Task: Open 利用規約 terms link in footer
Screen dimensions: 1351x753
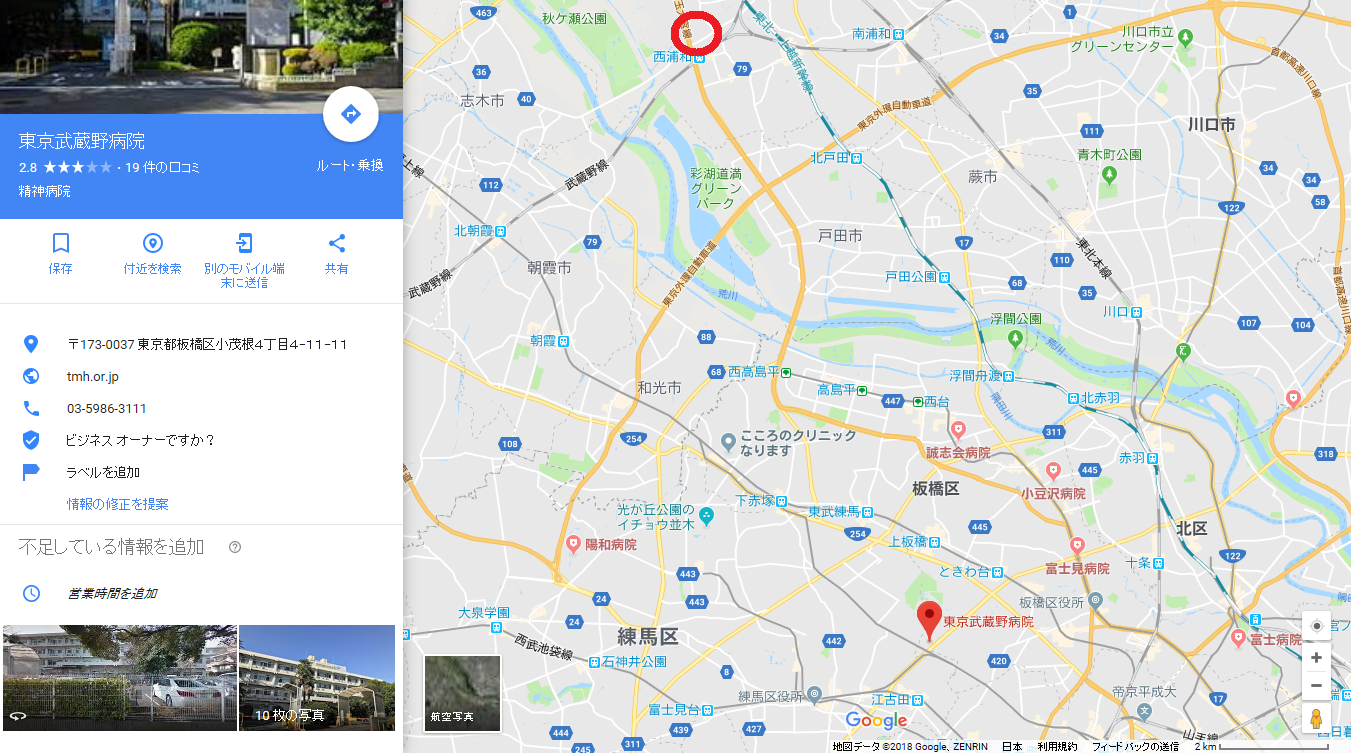Action: coord(1057,746)
